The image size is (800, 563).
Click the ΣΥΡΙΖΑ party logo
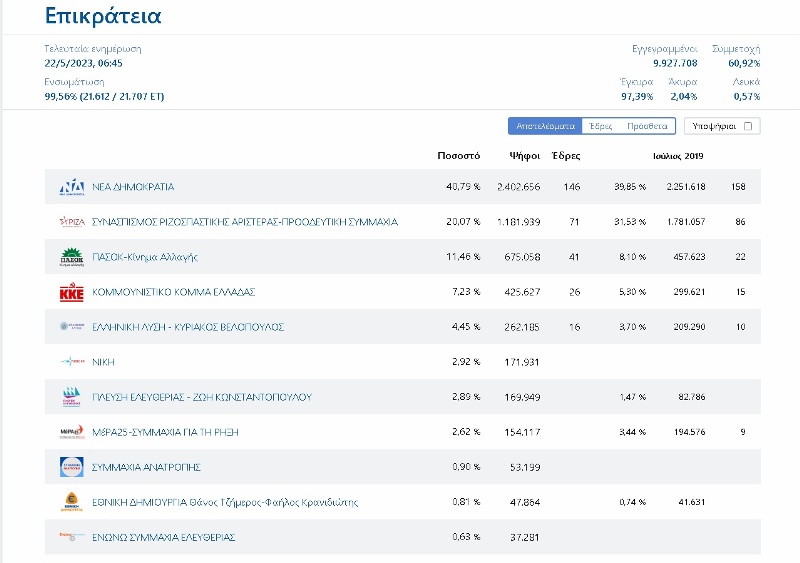[72, 222]
